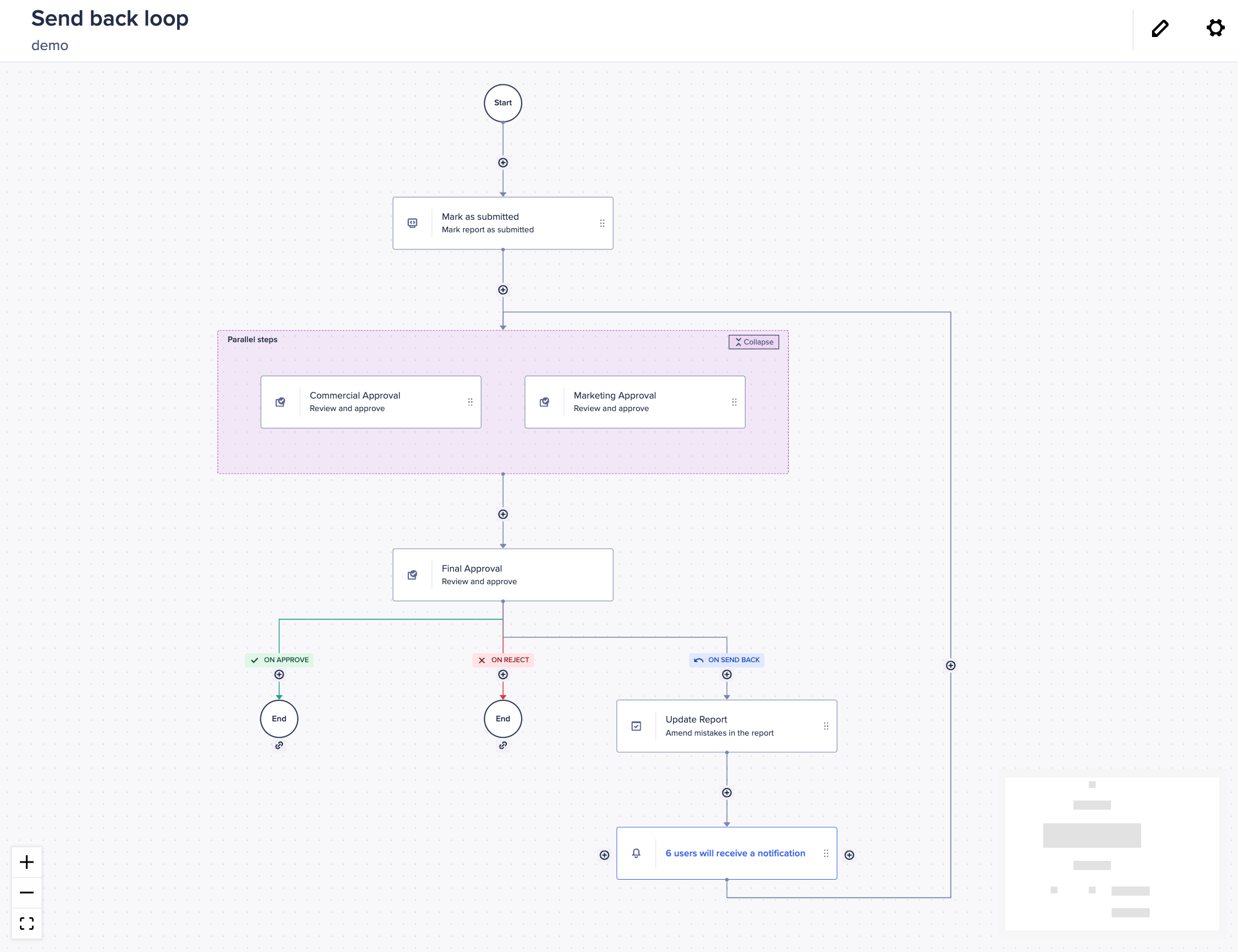Click the plus button below the Start node
The image size is (1238, 952).
(x=502, y=162)
